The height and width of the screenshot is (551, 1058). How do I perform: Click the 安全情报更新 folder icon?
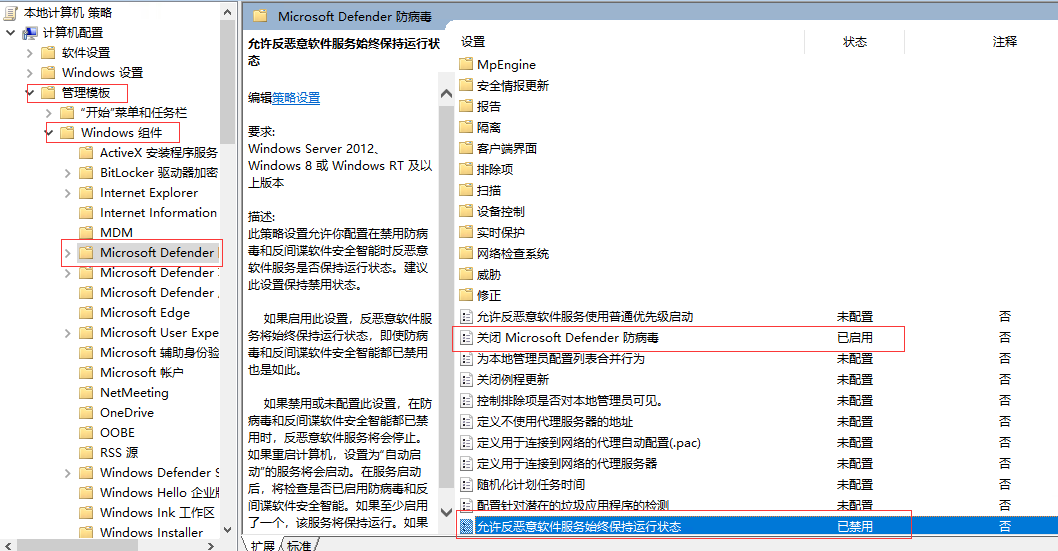coord(466,85)
